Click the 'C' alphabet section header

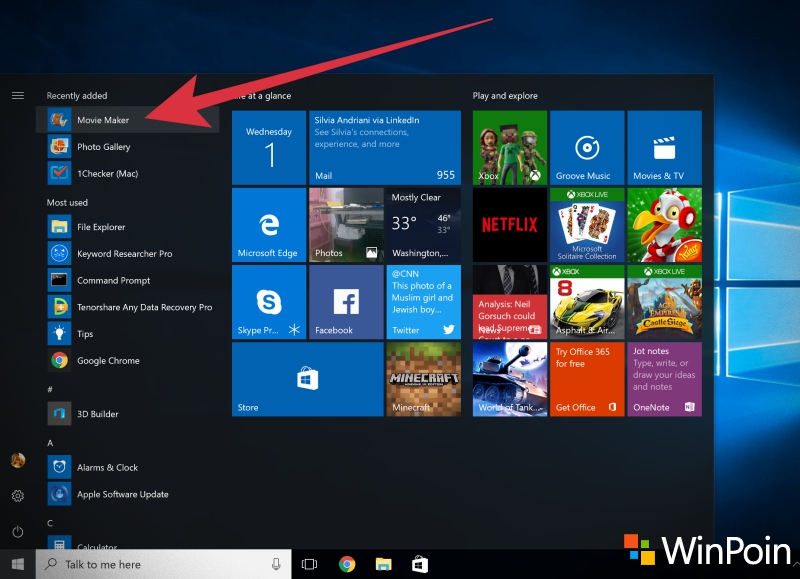(x=50, y=523)
